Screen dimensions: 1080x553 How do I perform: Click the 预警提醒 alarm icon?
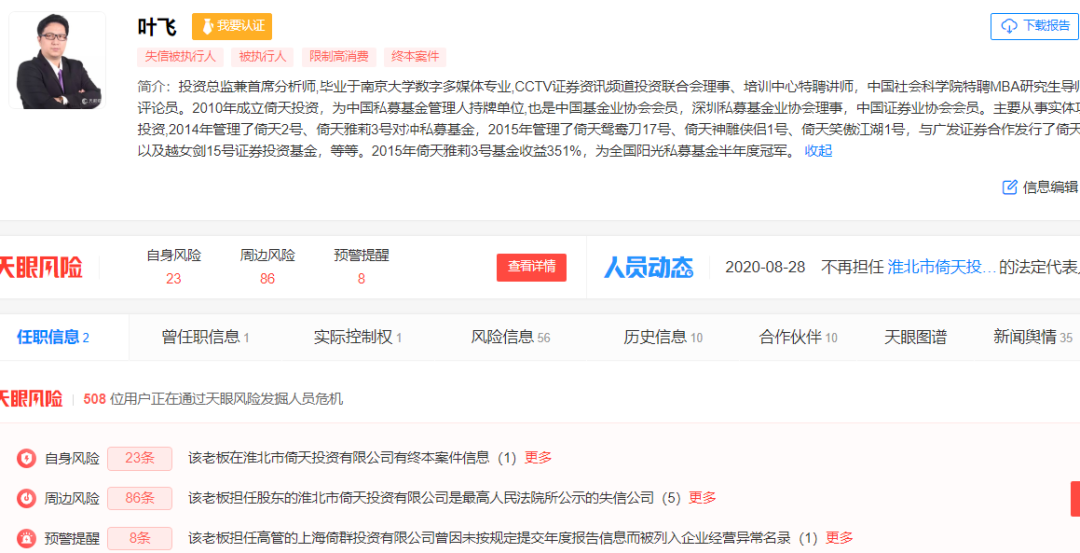26,538
